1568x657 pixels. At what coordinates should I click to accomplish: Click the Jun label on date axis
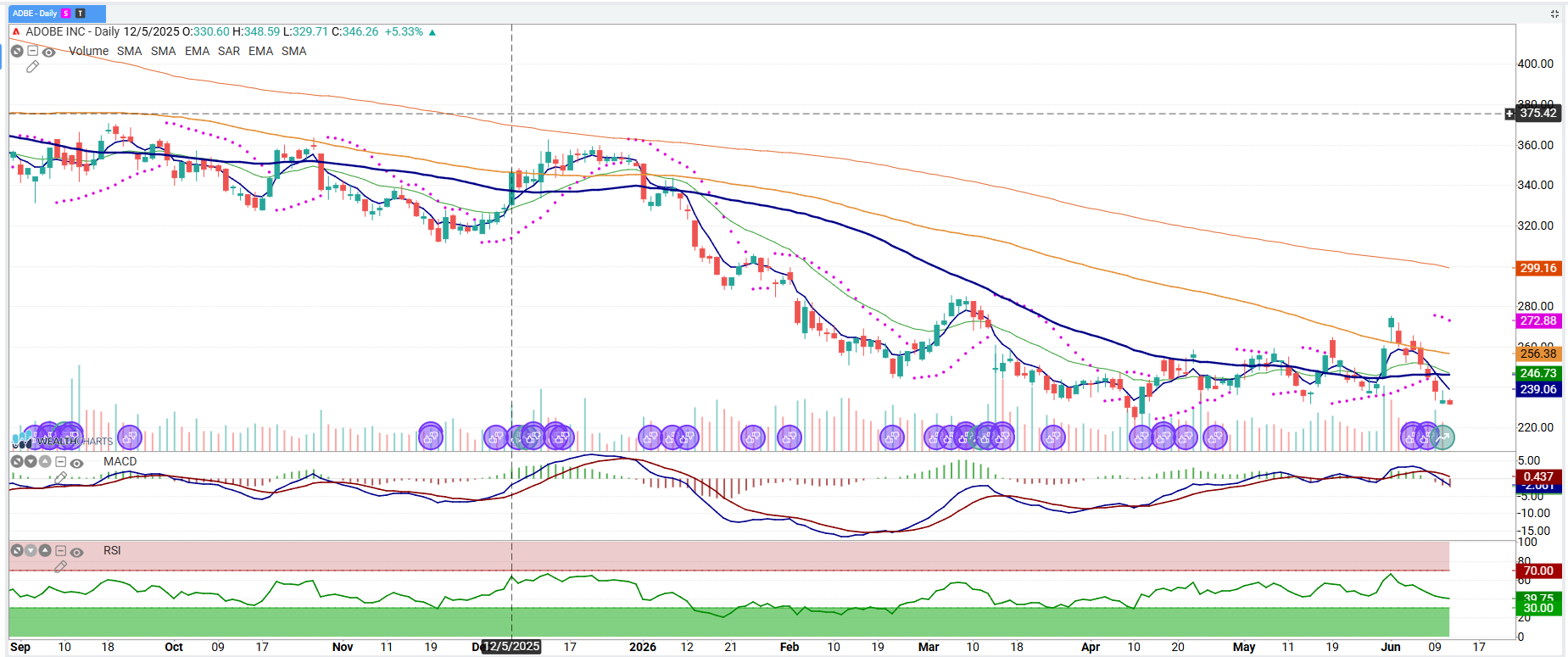pyautogui.click(x=1391, y=647)
